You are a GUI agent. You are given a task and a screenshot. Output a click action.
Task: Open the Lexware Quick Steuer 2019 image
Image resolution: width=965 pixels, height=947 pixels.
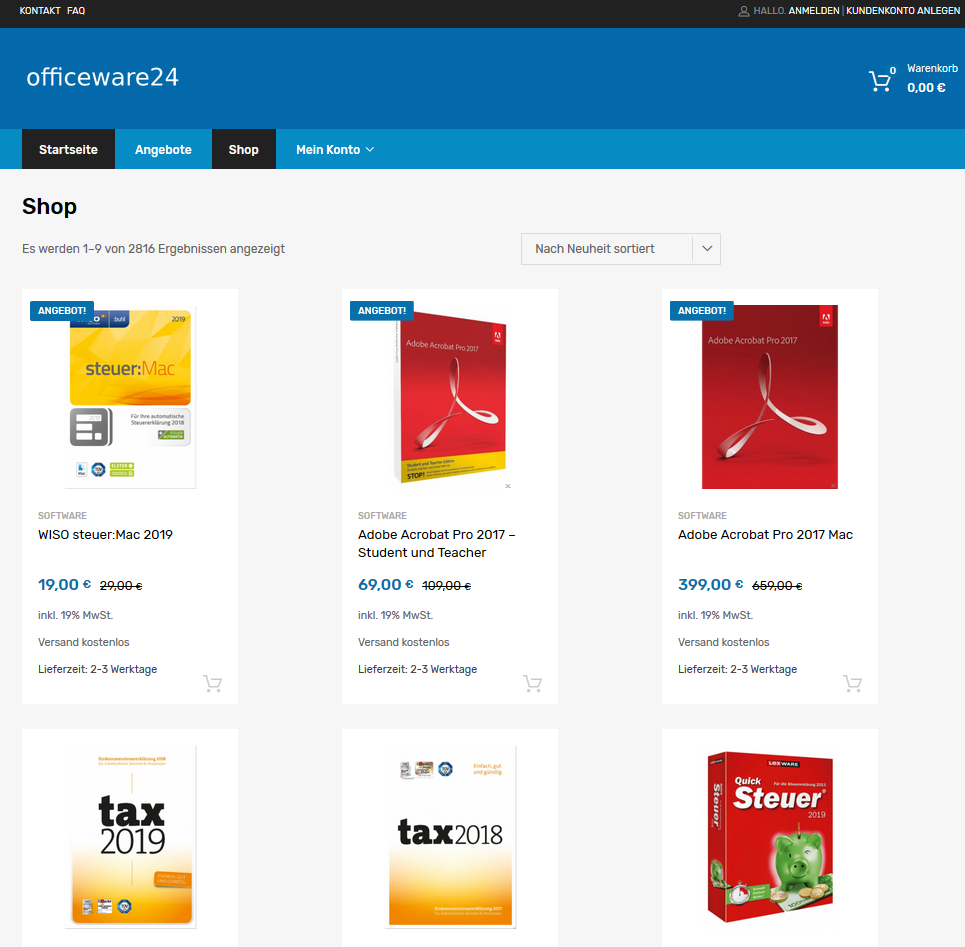(x=770, y=837)
